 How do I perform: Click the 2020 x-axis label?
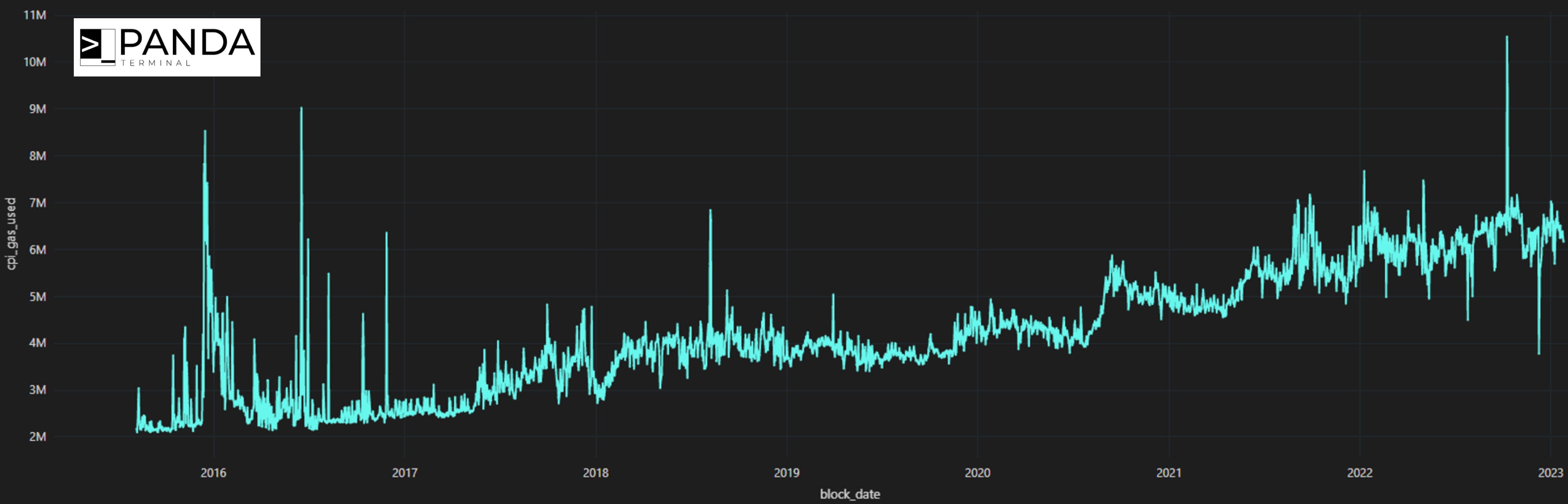click(978, 472)
